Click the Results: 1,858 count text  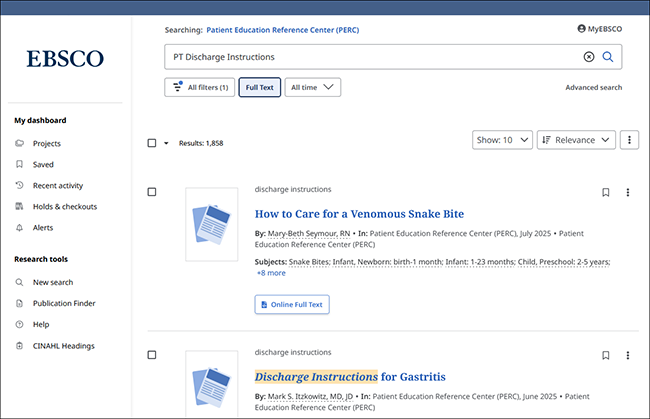click(x=201, y=143)
